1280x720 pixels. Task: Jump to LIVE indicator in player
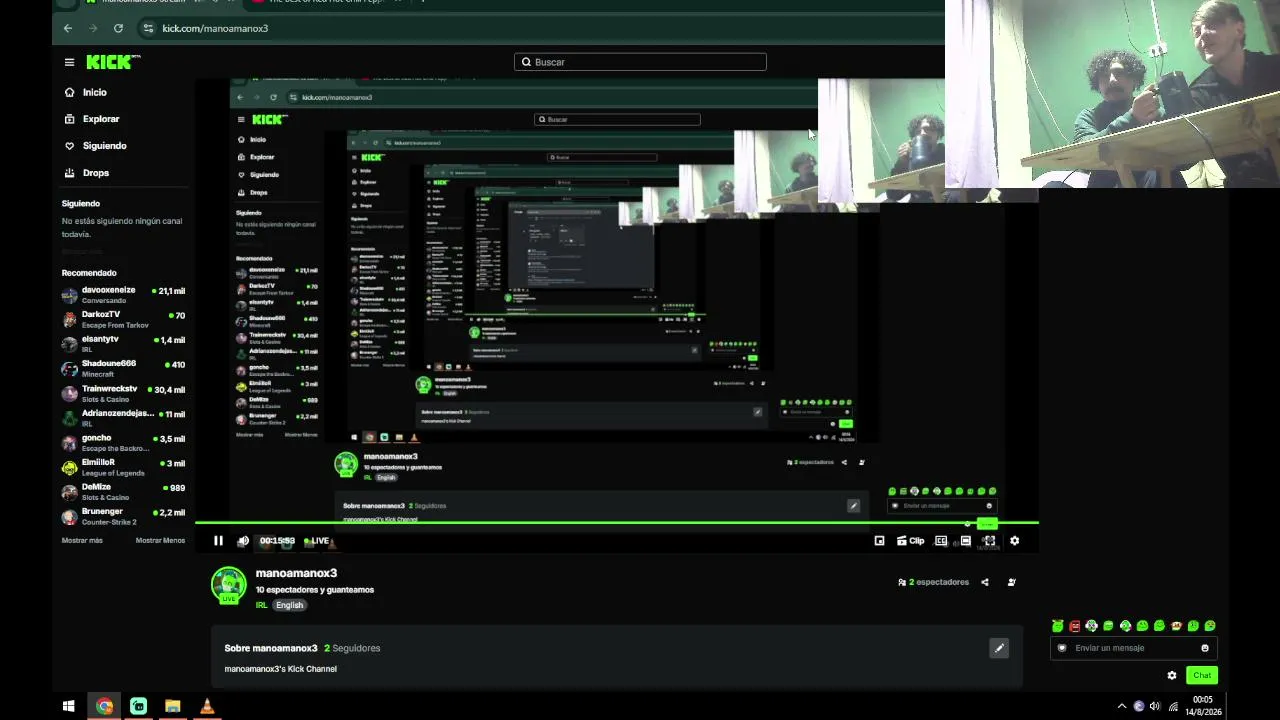[x=317, y=541]
